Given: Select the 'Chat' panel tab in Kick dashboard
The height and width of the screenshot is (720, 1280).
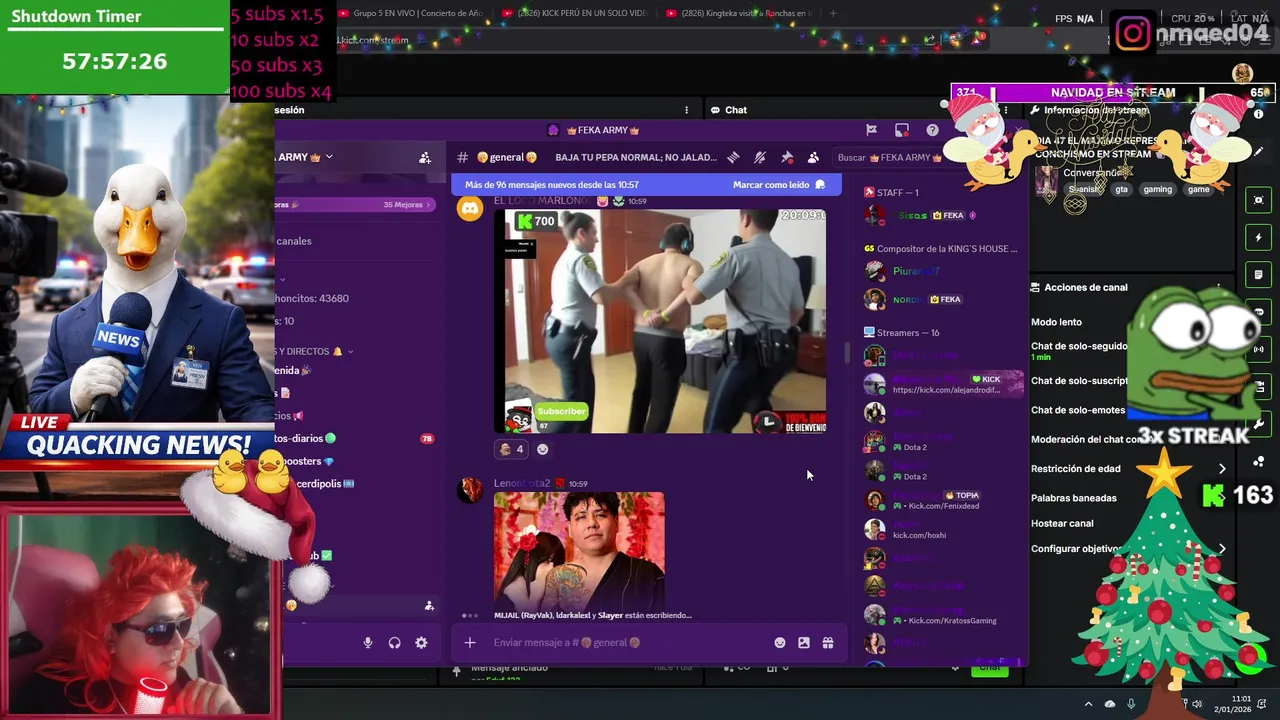Looking at the screenshot, I should (x=729, y=110).
